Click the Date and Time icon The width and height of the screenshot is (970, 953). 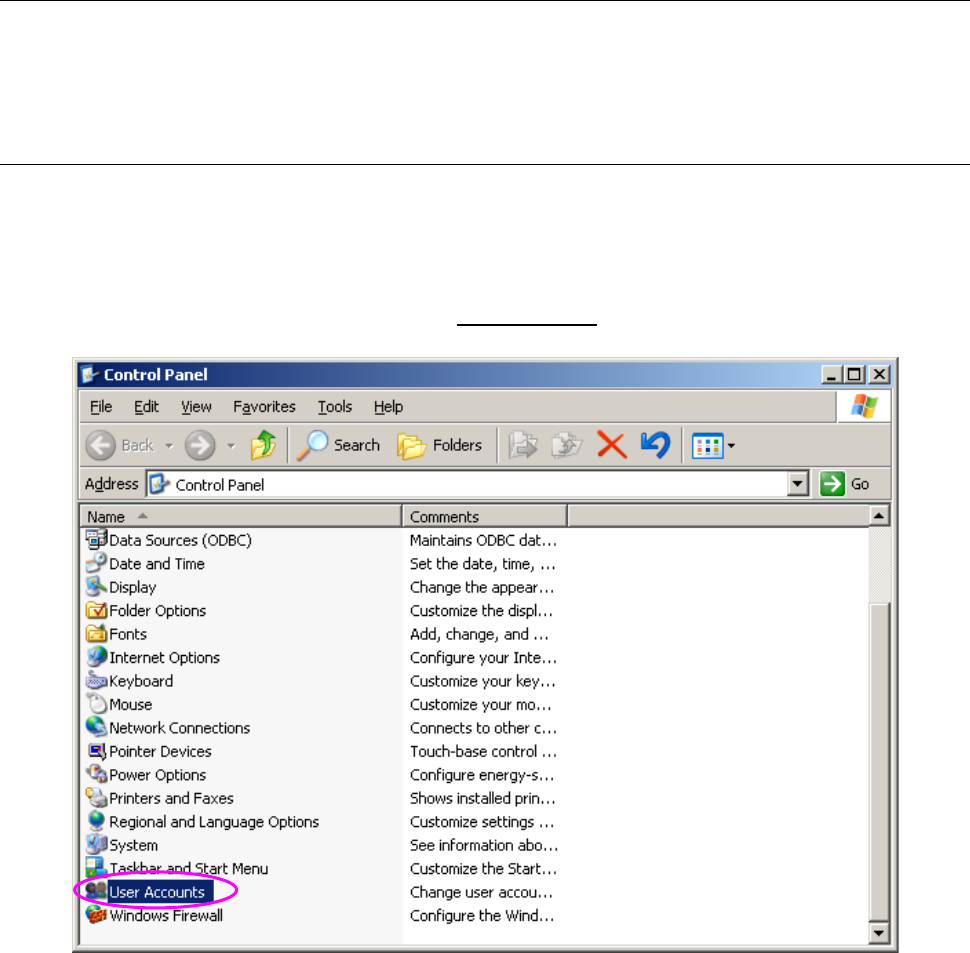[x=96, y=563]
